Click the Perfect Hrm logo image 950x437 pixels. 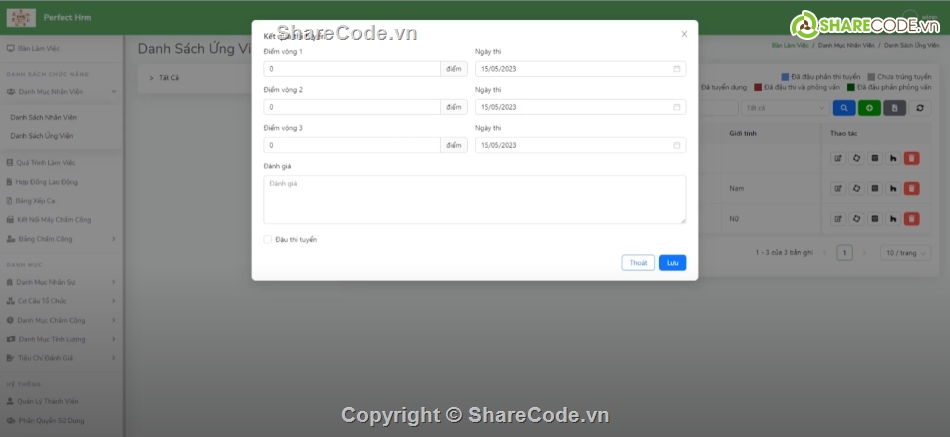click(x=21, y=18)
